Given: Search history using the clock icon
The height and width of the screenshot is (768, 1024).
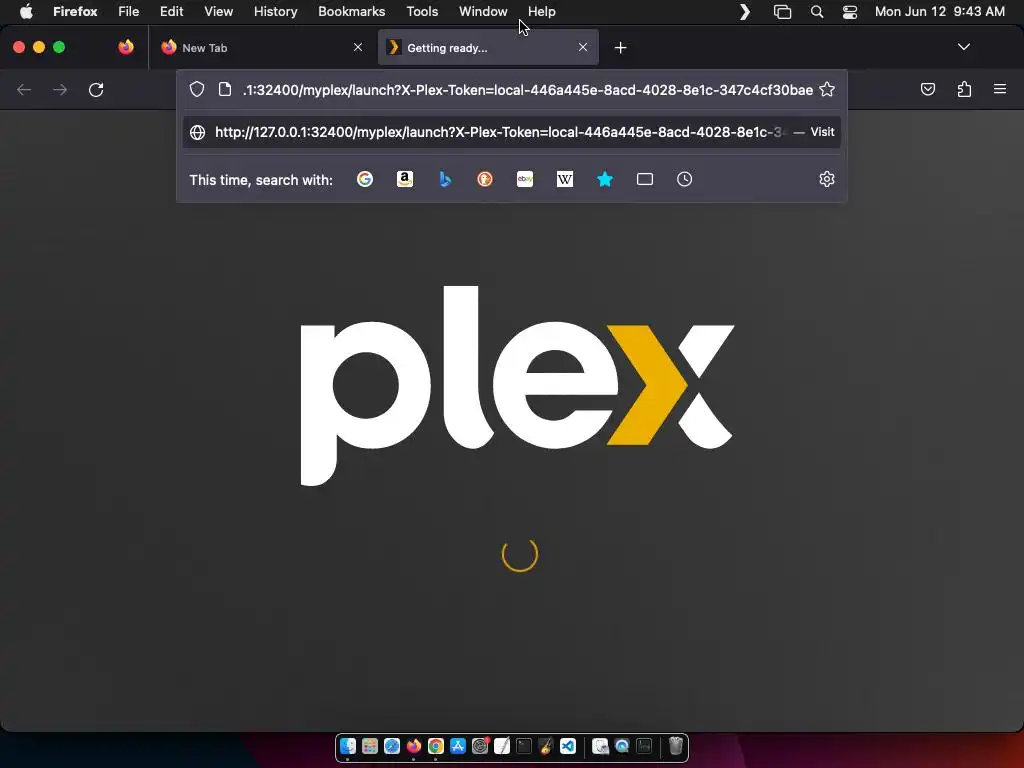Looking at the screenshot, I should click(684, 179).
